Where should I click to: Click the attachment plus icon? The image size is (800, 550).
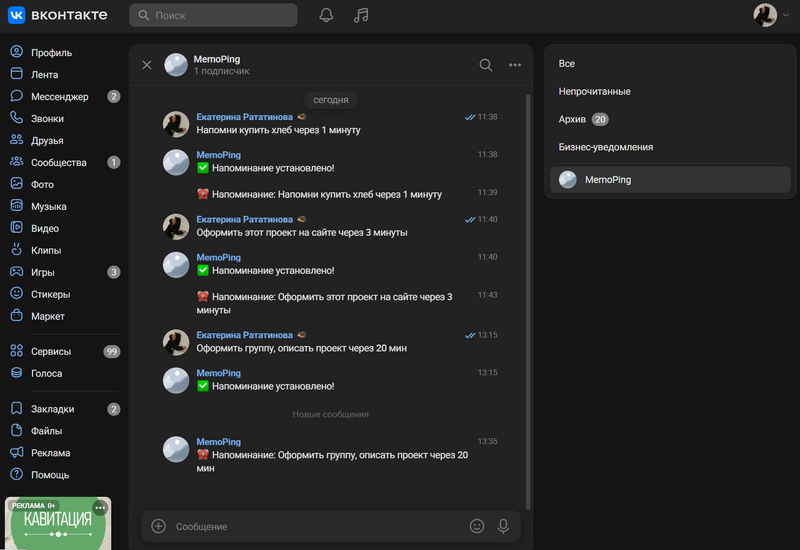pos(158,526)
